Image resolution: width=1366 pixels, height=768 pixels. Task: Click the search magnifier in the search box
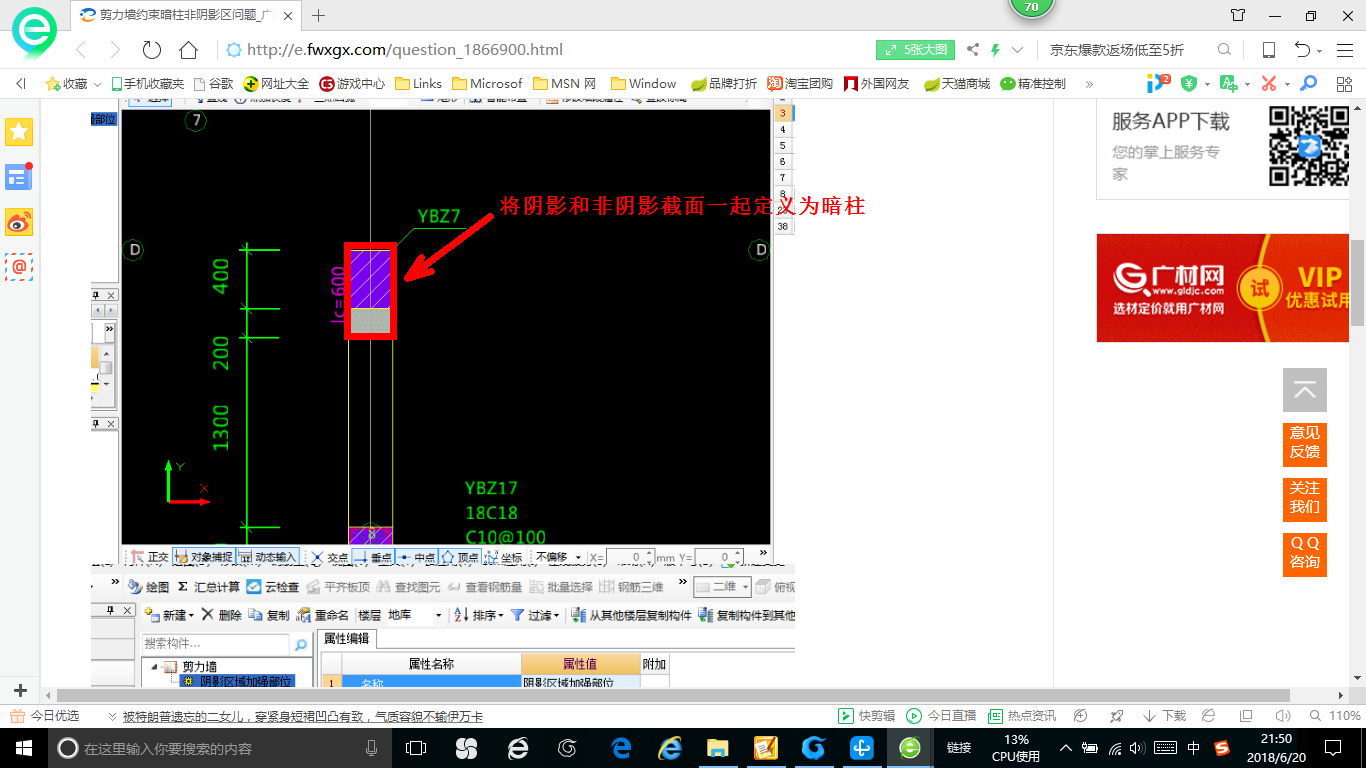tap(1224, 50)
